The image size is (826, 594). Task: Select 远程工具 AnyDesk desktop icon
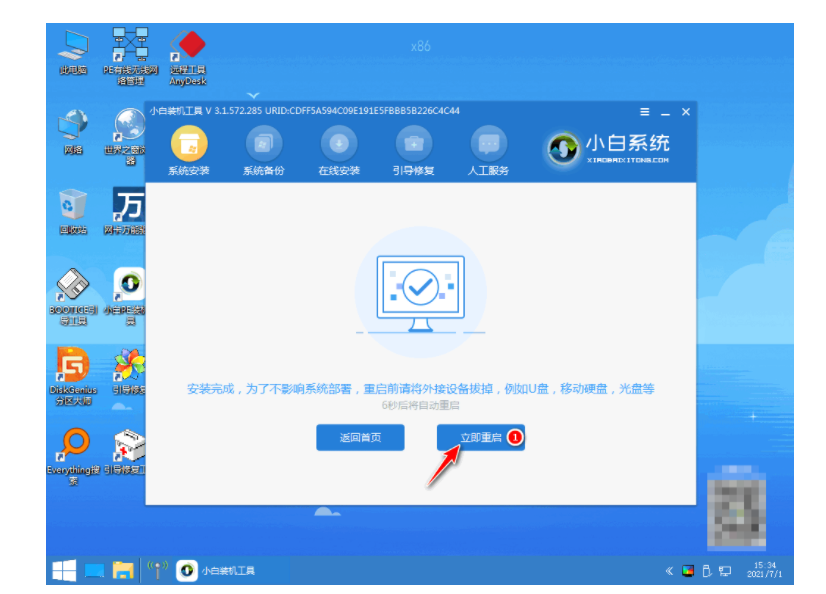(188, 57)
